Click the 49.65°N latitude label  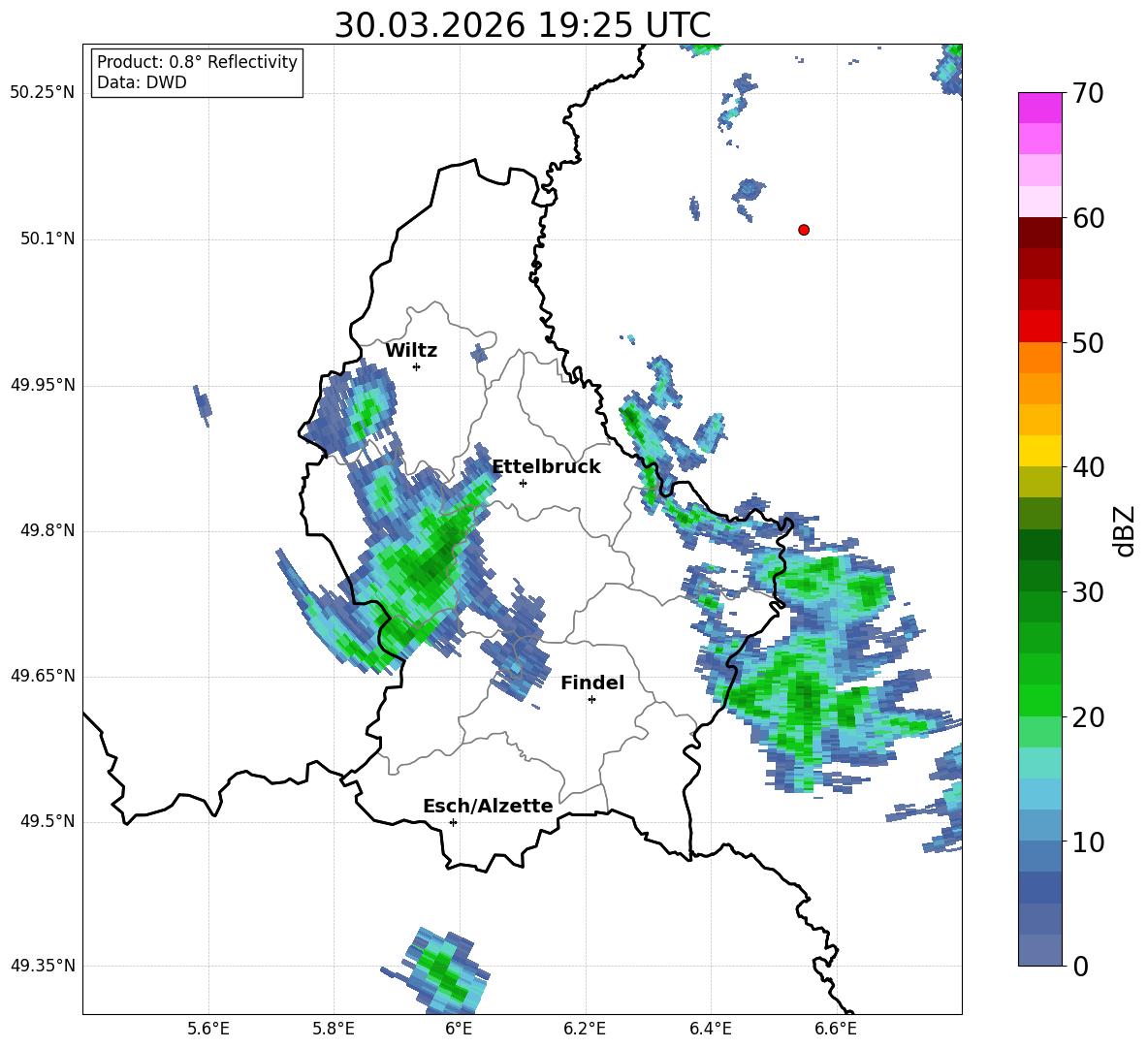[43, 676]
